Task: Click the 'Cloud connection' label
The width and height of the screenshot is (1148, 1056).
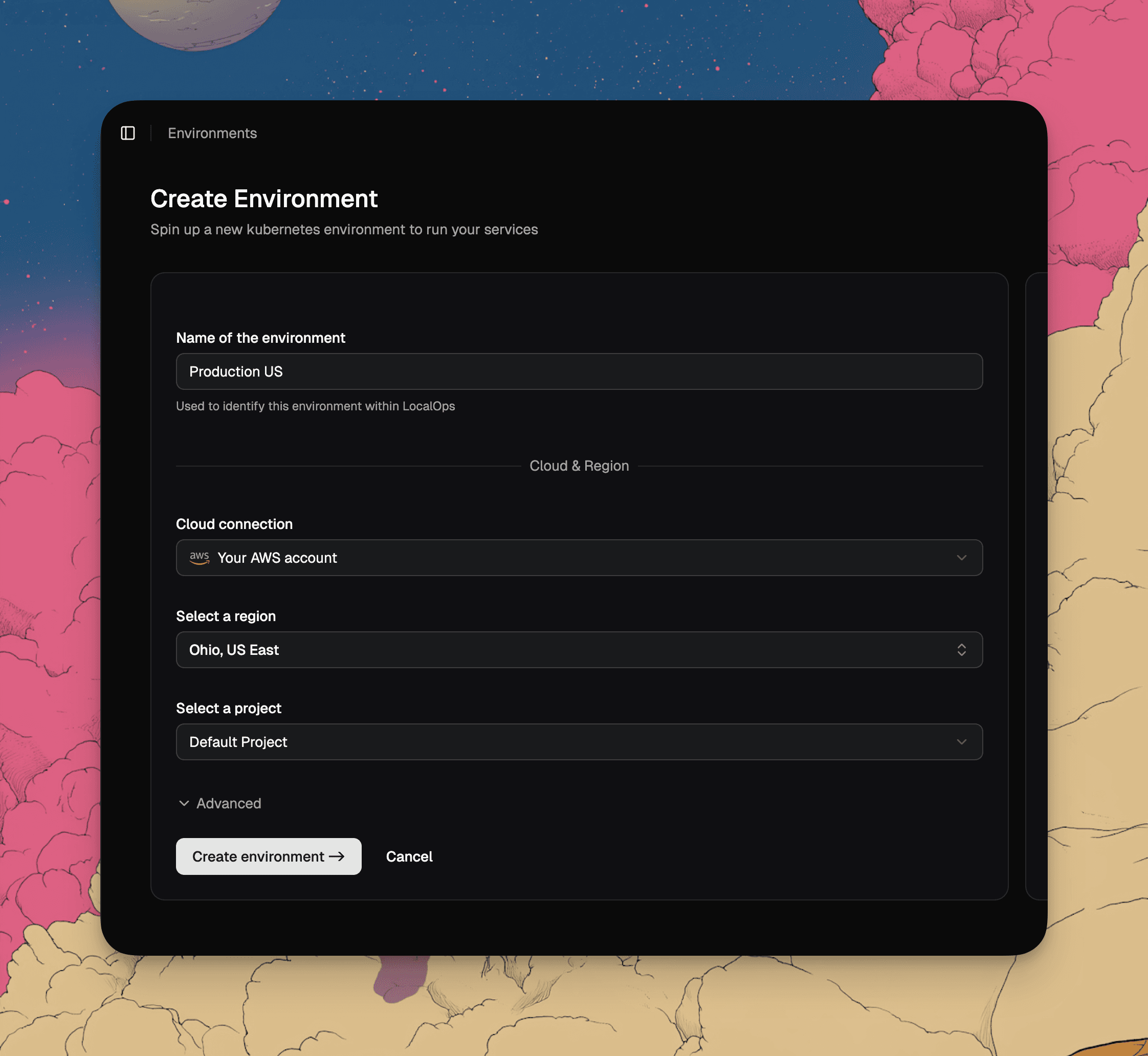Action: coord(234,524)
